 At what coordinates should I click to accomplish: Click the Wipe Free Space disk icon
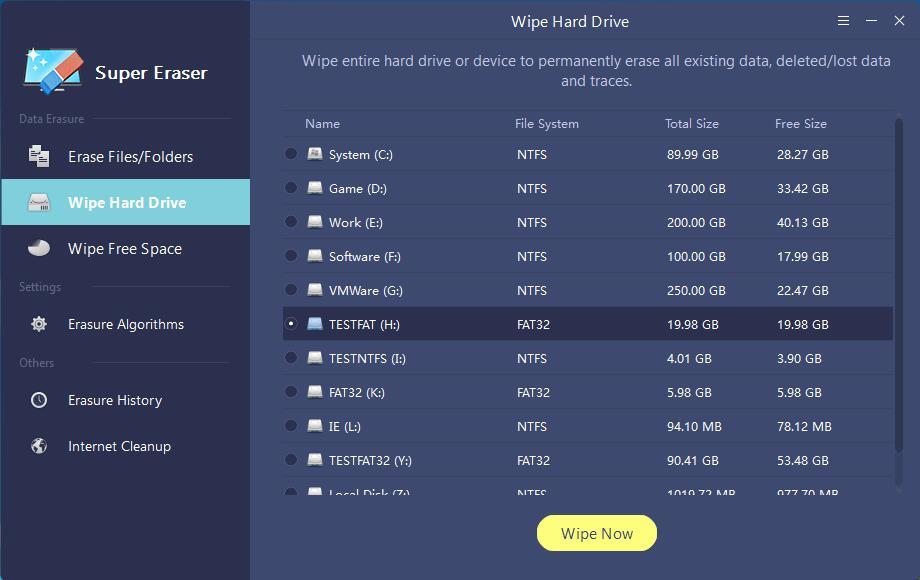click(39, 248)
